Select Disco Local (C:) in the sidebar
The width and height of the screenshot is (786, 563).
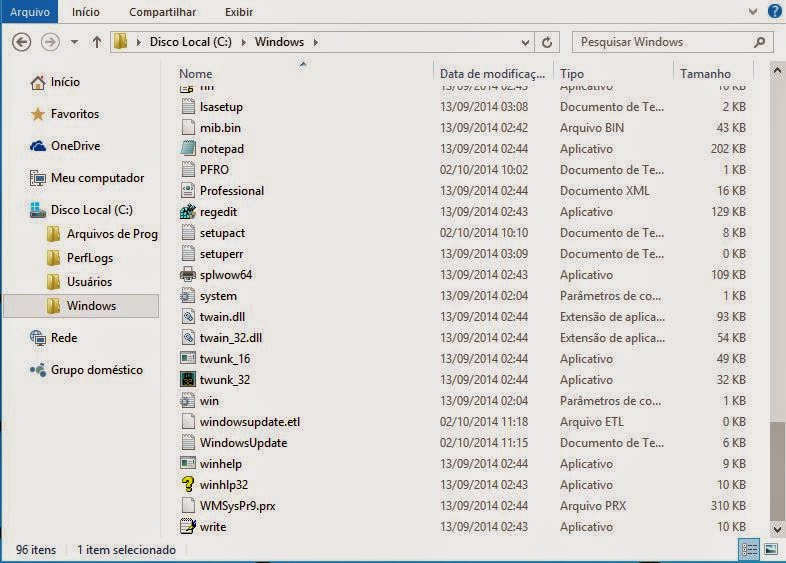[x=81, y=210]
